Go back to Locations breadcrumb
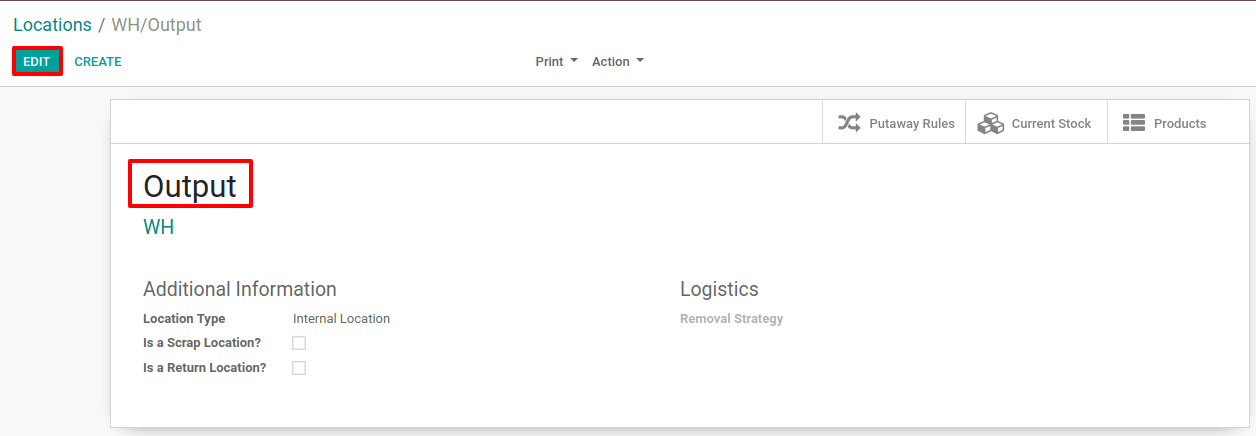 coord(52,25)
